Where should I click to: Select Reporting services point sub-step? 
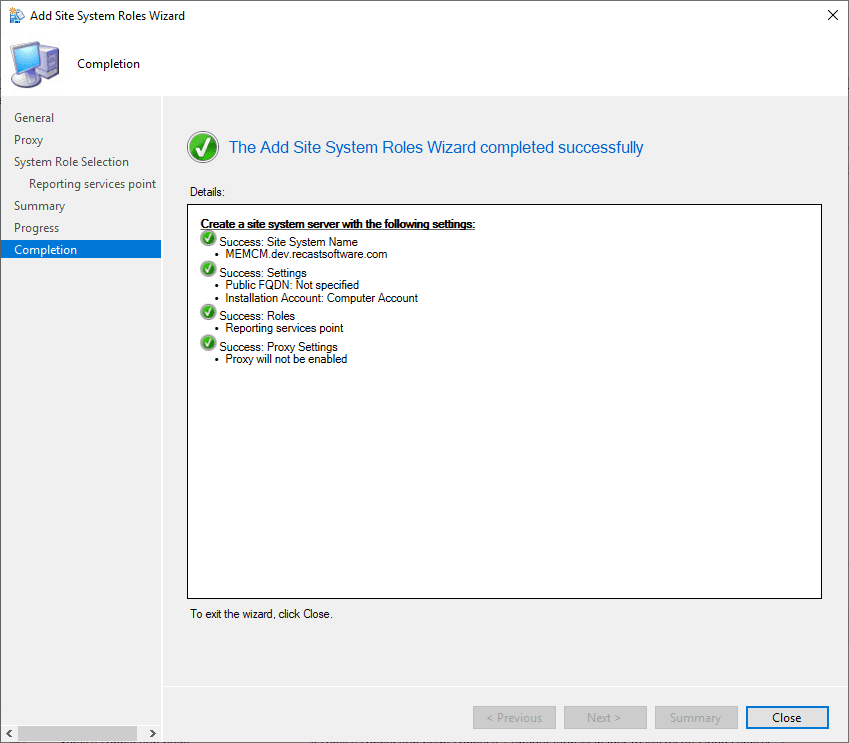[92, 184]
